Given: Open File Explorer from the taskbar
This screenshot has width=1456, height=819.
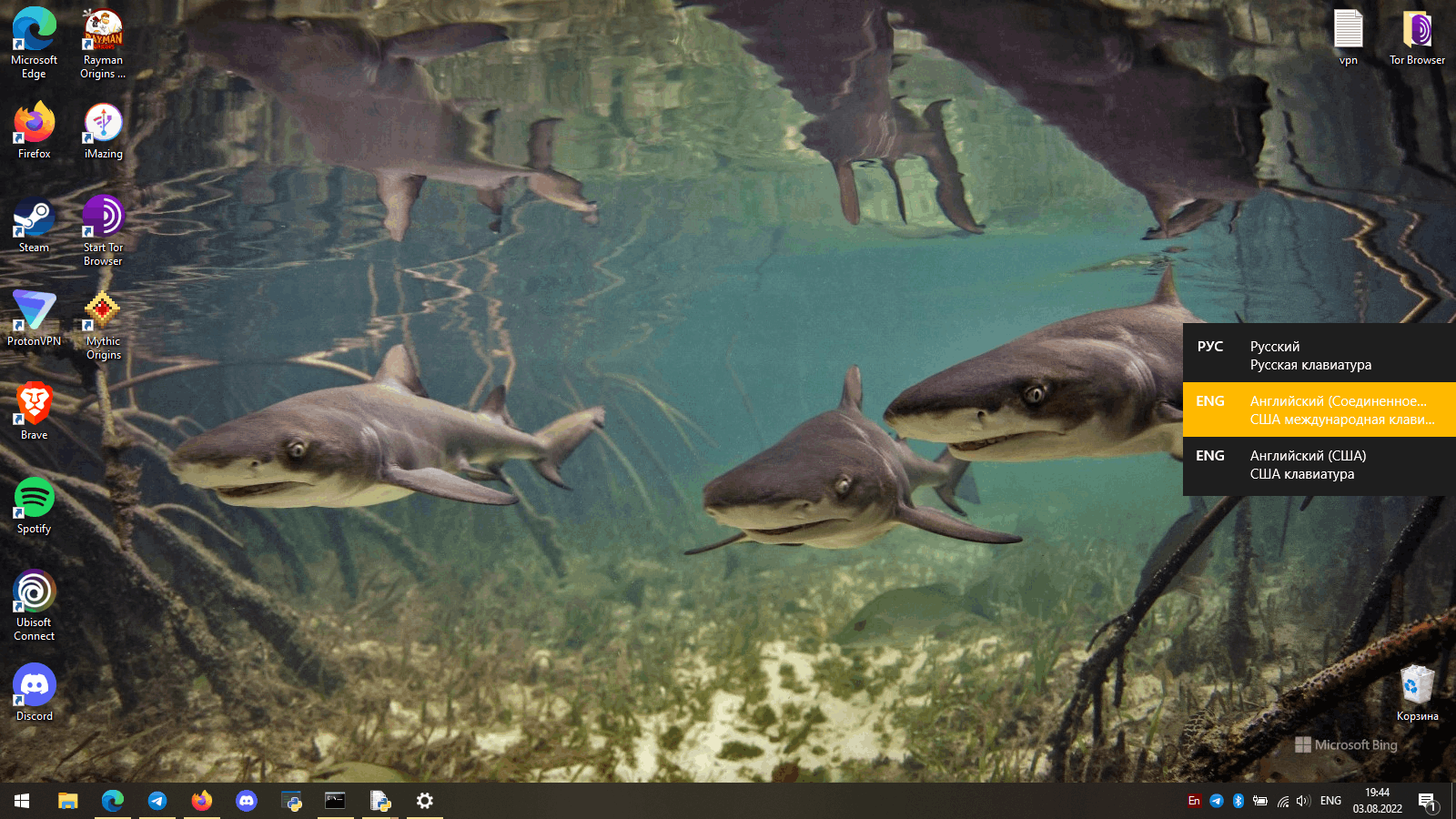Looking at the screenshot, I should coord(68,801).
